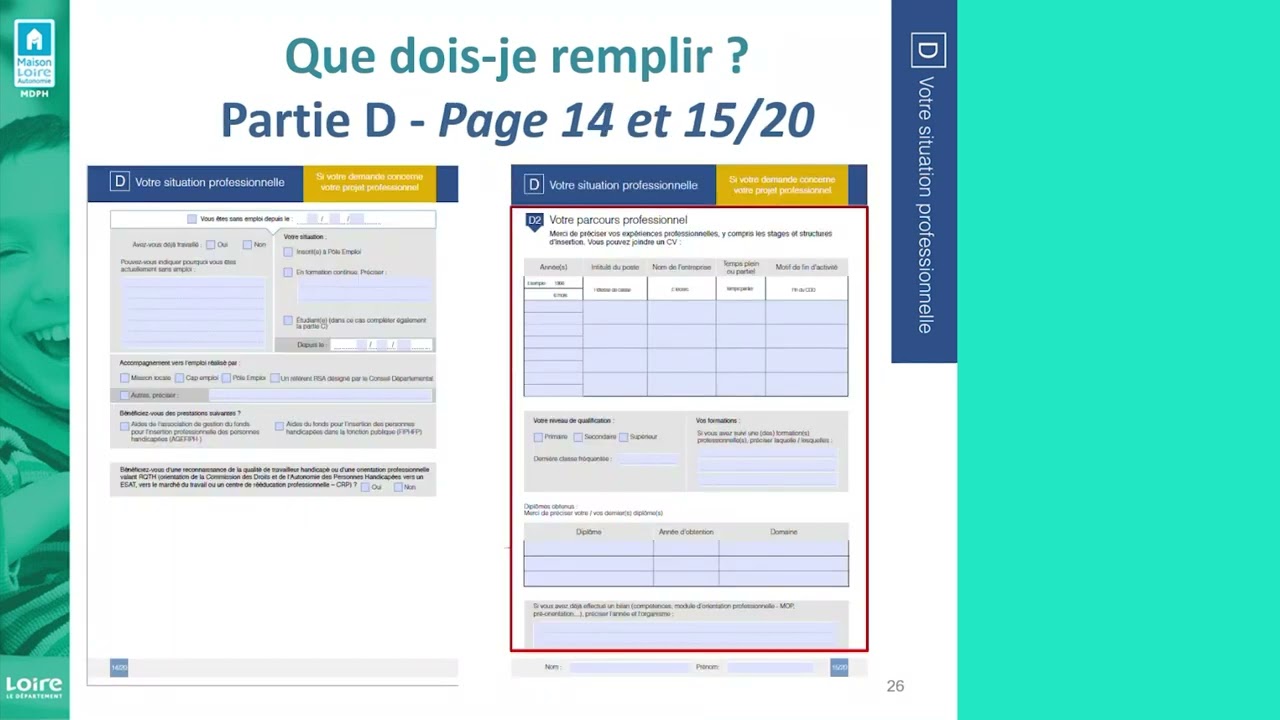Viewport: 1280px width, 720px height.
Task: Check 'Oui' for Avez-vous déjà travaillé
Action: click(x=211, y=245)
